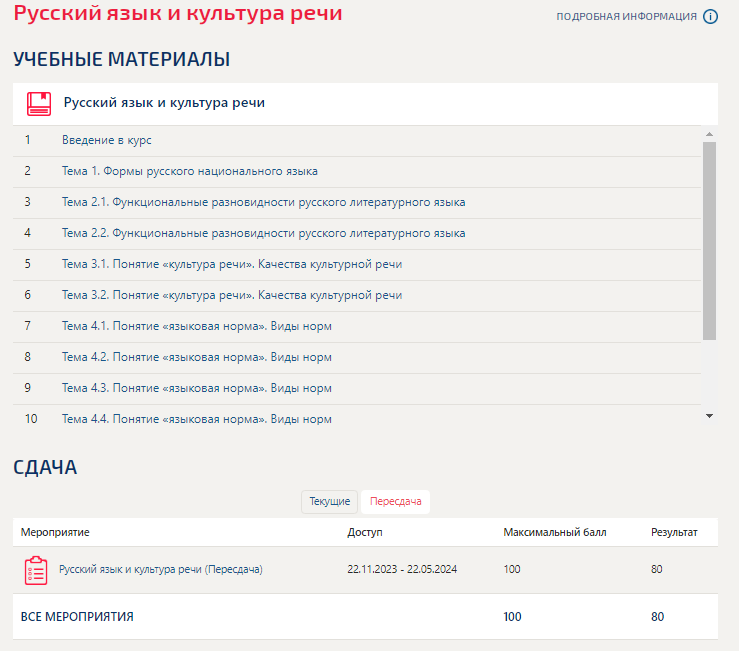Click row number 10 in materials list
The height and width of the screenshot is (651, 739).
[31, 419]
